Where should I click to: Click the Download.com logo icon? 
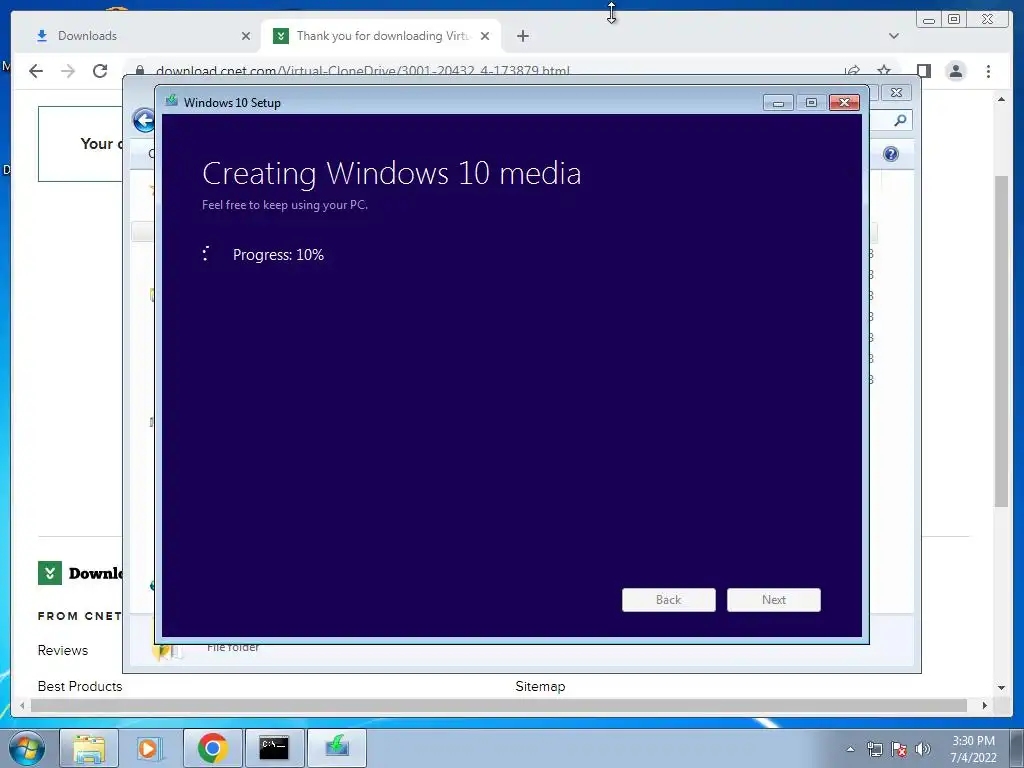(50, 573)
